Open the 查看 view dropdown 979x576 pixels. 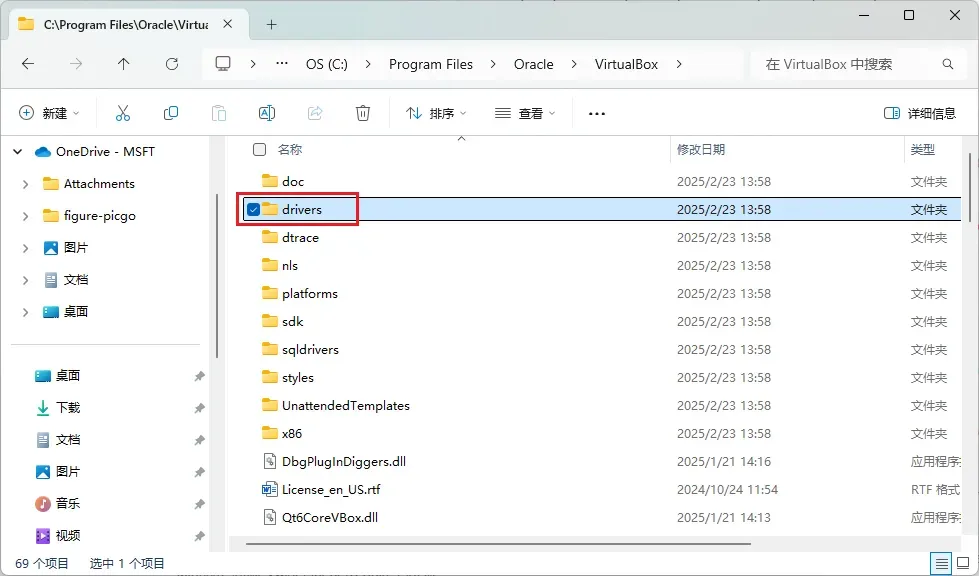pos(525,114)
